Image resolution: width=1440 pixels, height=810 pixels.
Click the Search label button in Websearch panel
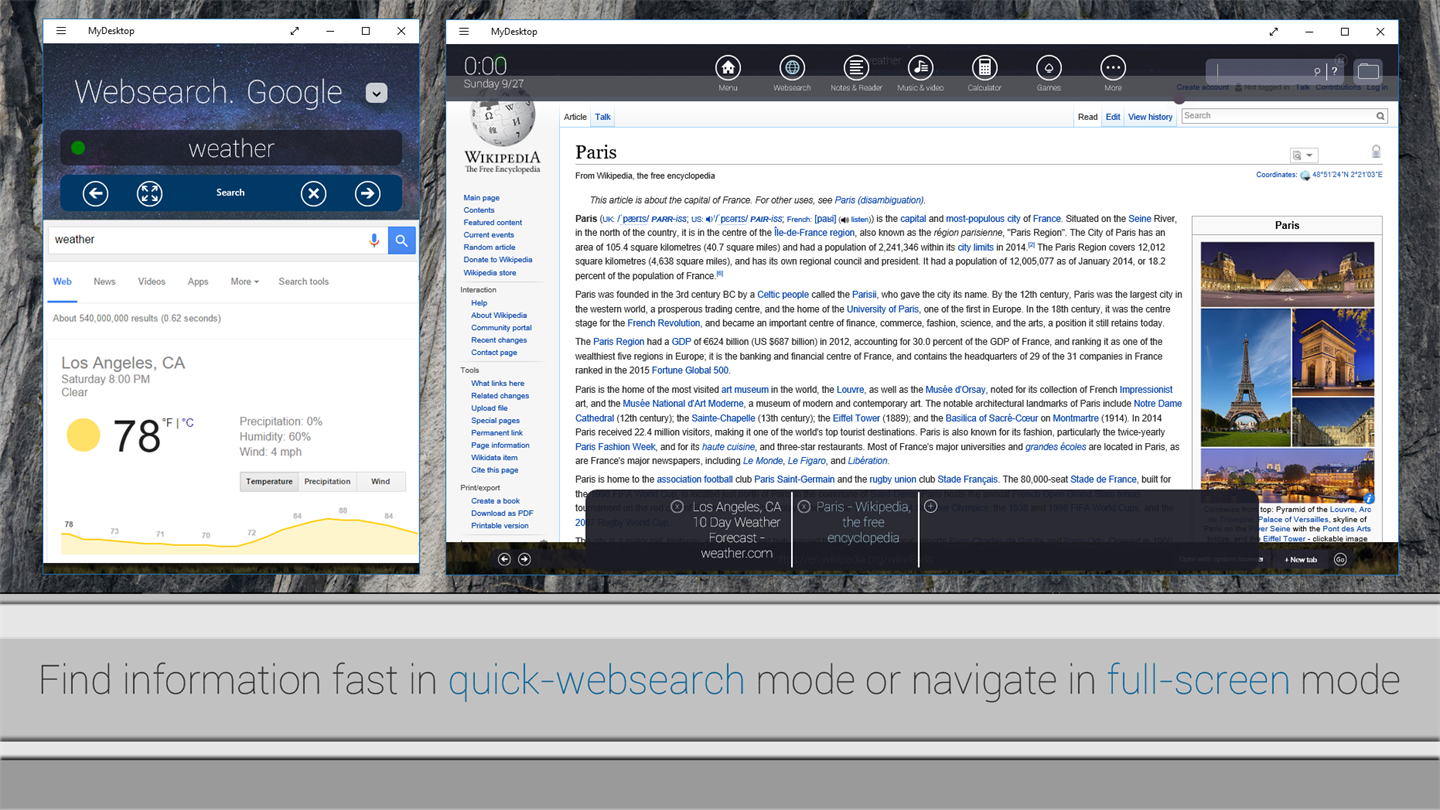point(230,193)
